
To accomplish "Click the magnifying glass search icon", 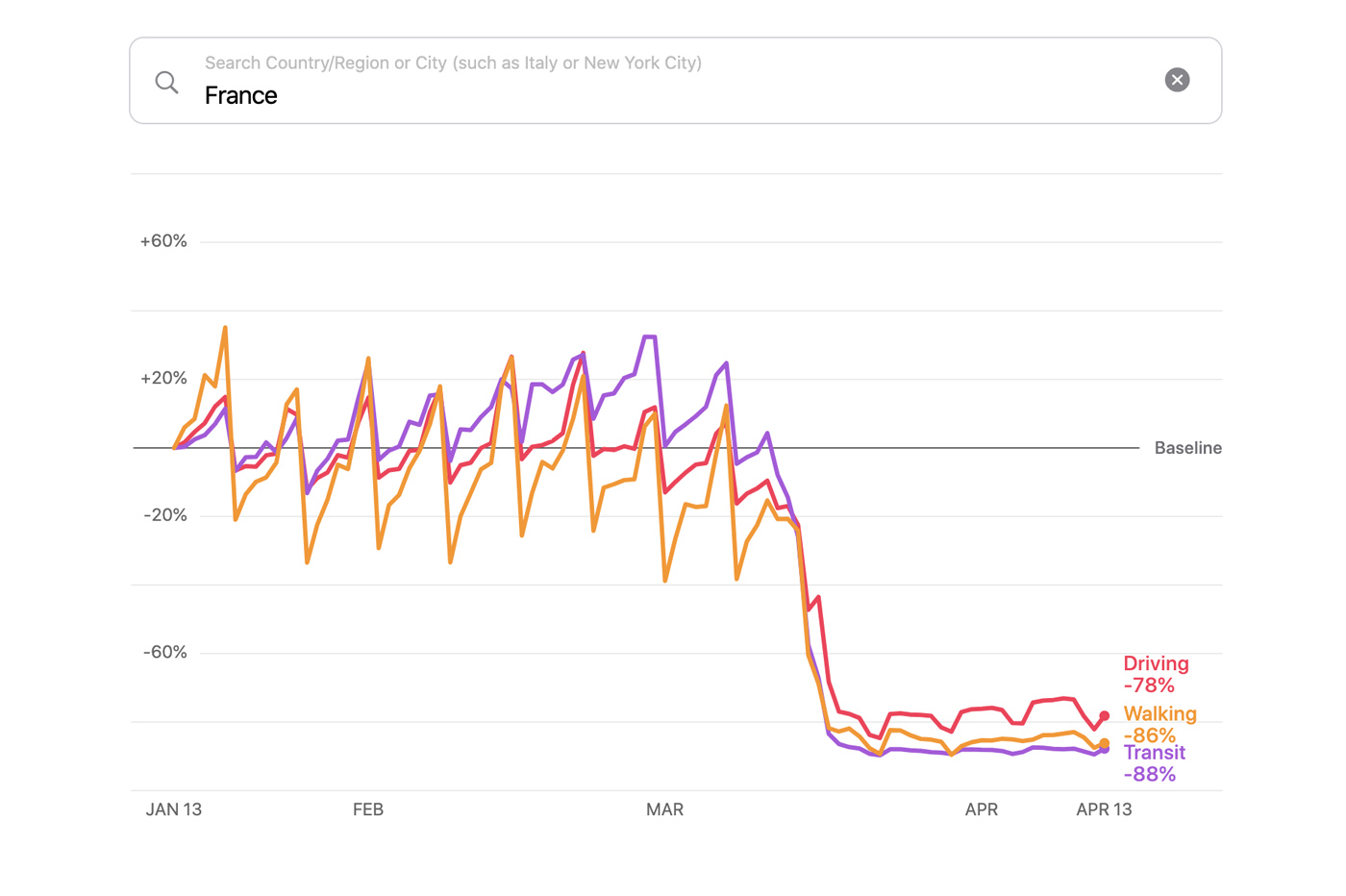I will pyautogui.click(x=167, y=82).
